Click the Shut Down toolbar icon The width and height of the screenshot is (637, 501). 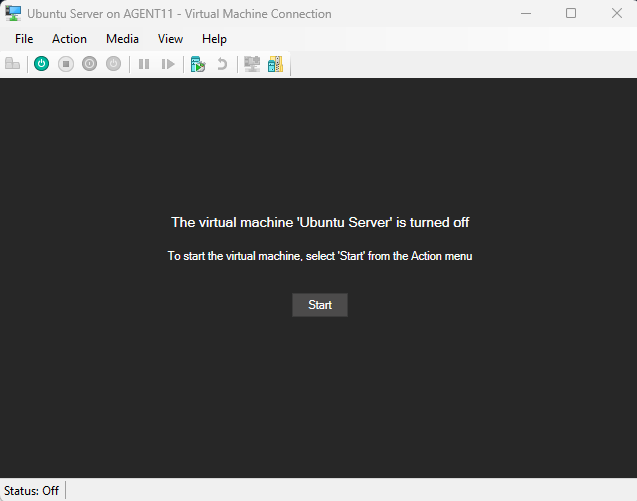[90, 64]
